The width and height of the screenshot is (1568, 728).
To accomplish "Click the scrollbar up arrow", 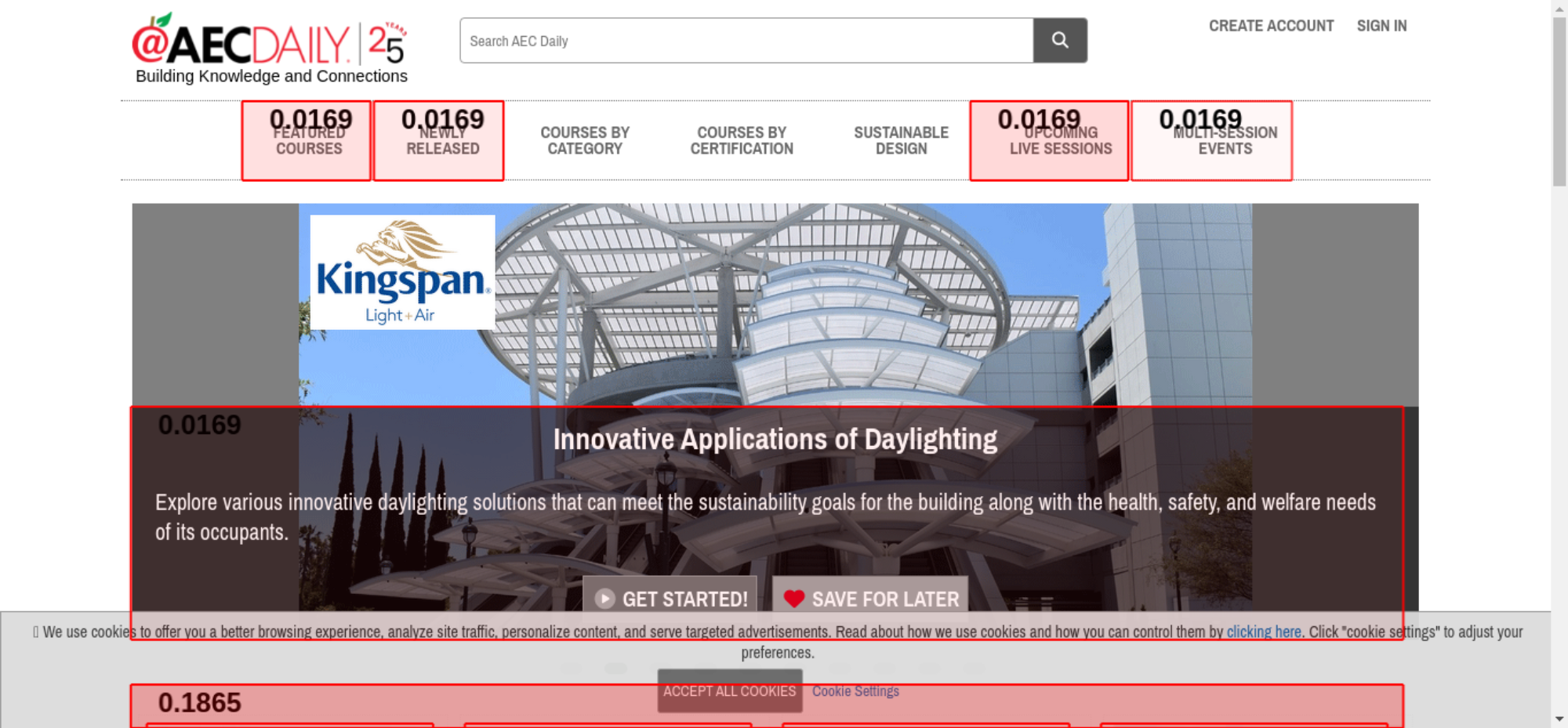I will point(1559,7).
